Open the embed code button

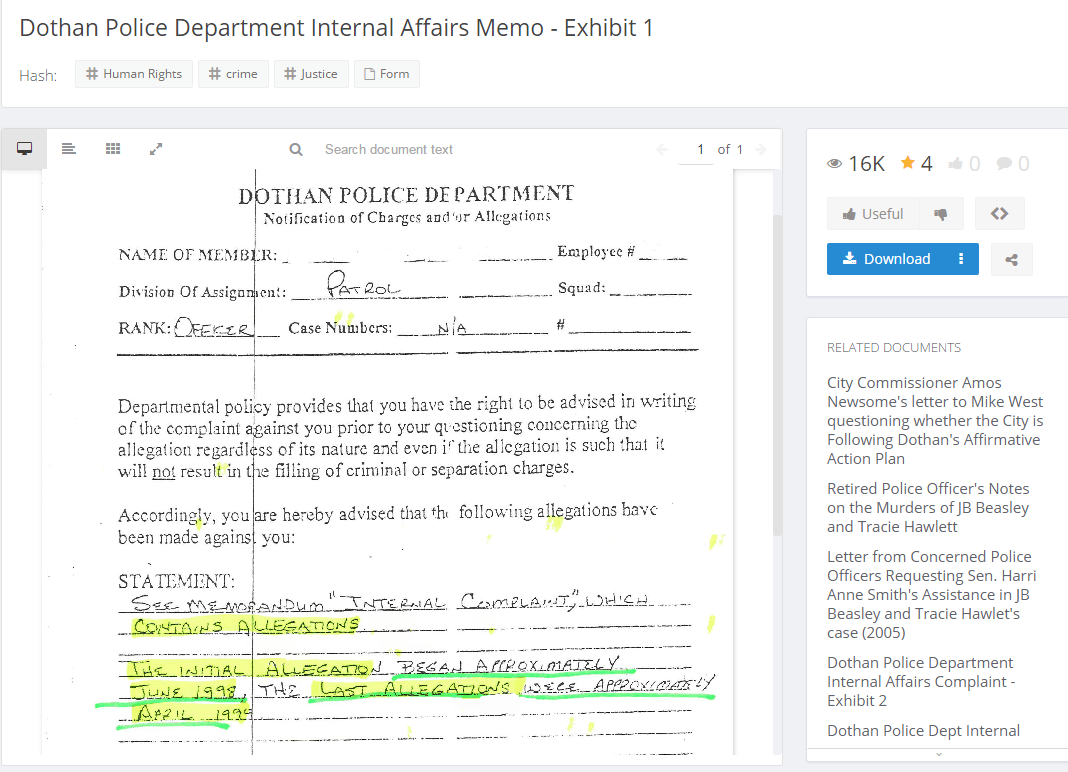(999, 214)
